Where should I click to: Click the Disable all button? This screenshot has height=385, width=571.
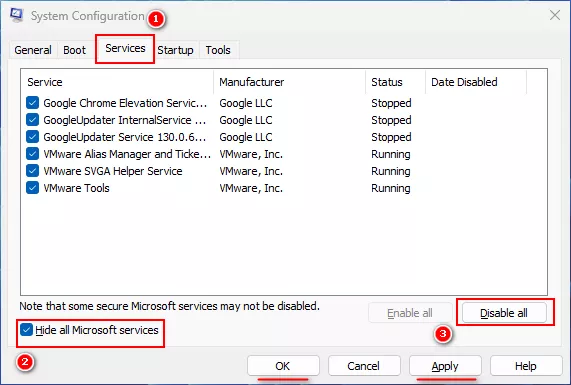click(x=504, y=313)
